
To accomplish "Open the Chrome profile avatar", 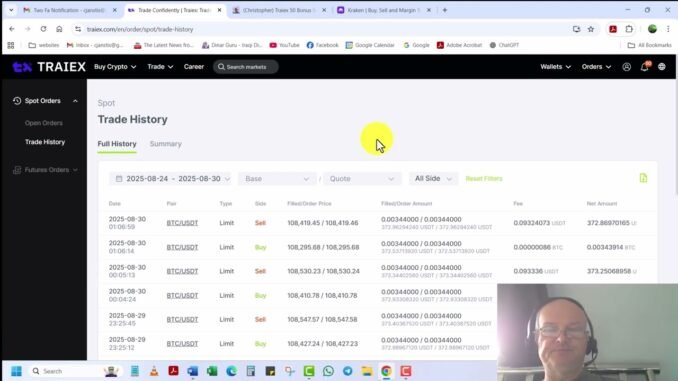I will [652, 29].
